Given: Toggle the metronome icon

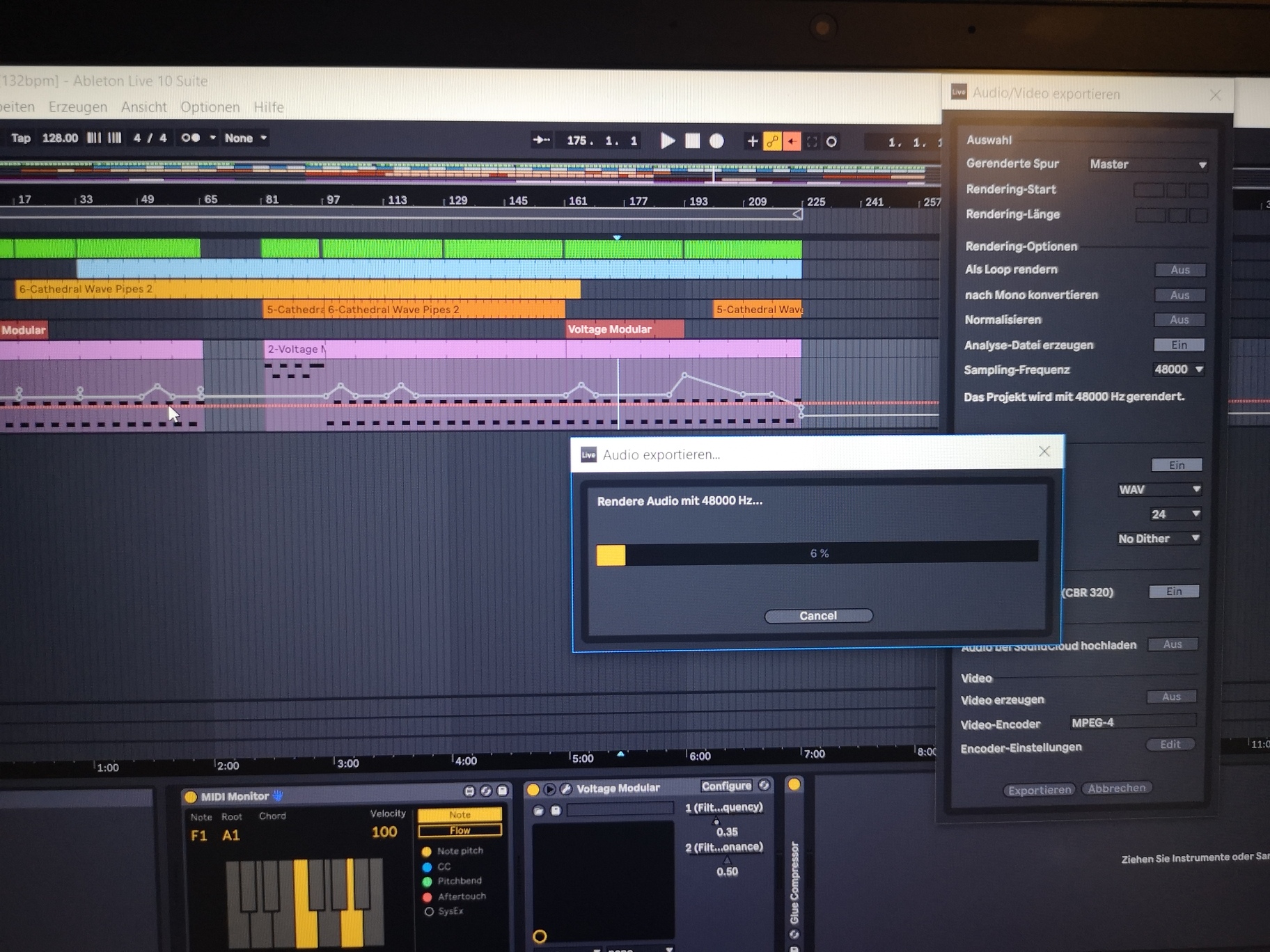Looking at the screenshot, I should click(x=190, y=138).
